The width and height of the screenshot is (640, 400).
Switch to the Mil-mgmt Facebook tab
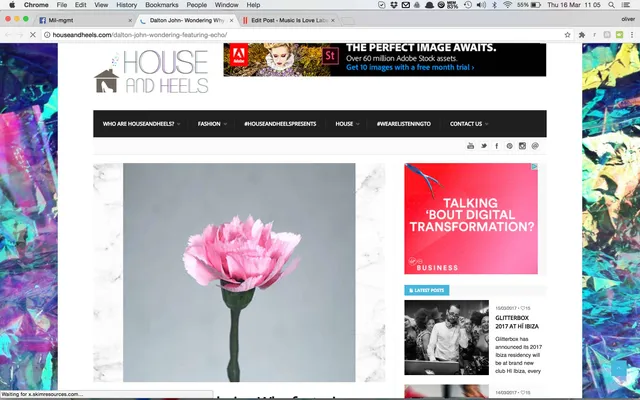pyautogui.click(x=84, y=20)
